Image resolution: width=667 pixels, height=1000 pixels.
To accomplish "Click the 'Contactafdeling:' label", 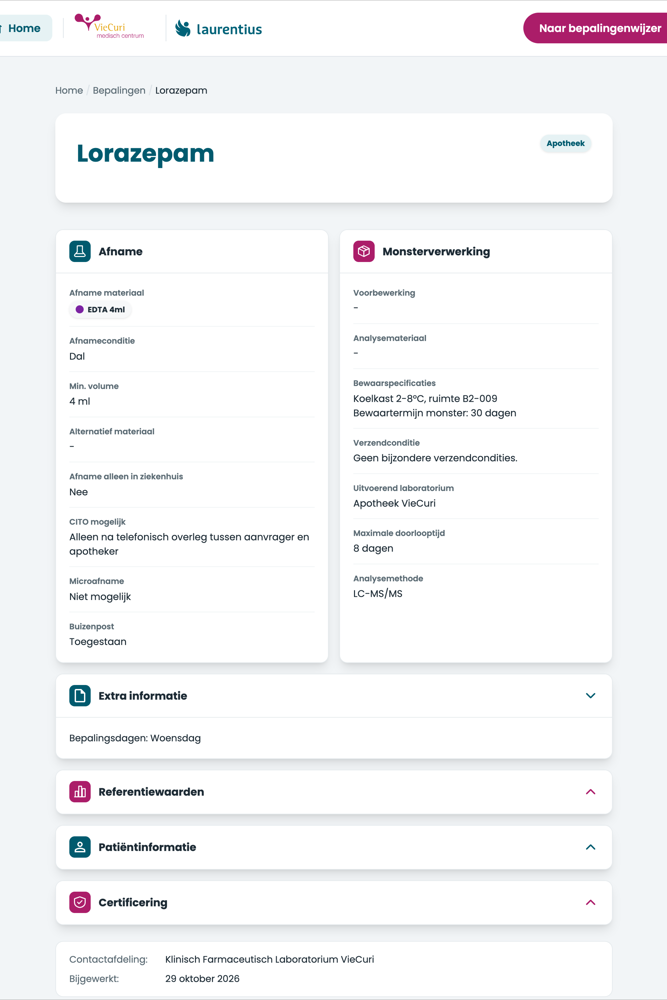I will click(x=108, y=959).
